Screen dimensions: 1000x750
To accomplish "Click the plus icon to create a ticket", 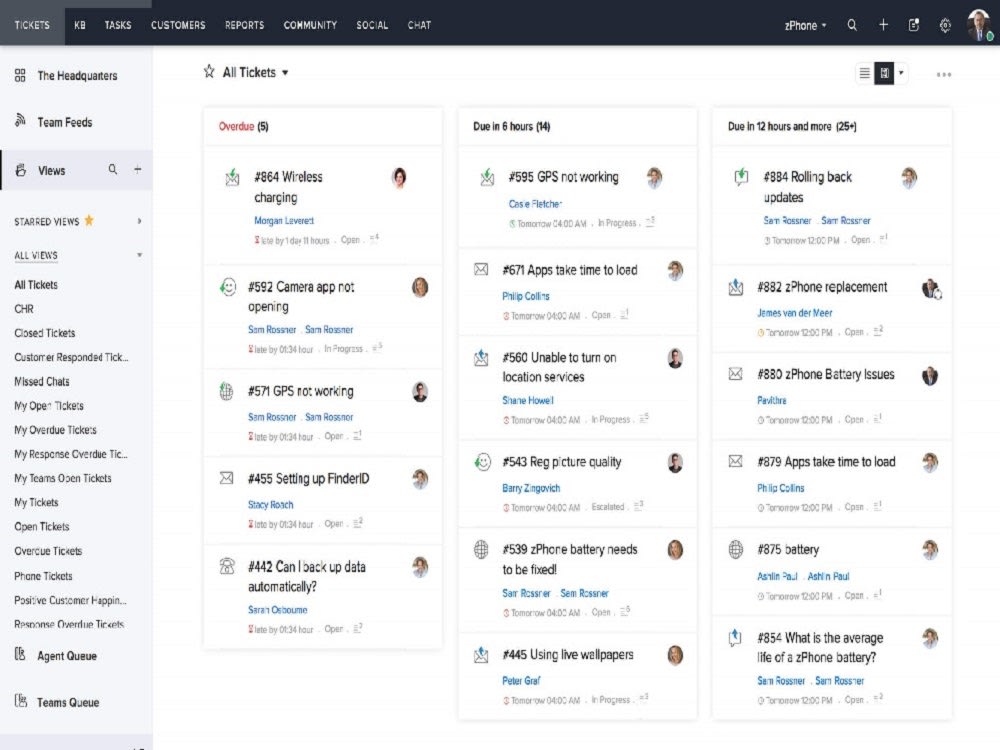I will (884, 25).
